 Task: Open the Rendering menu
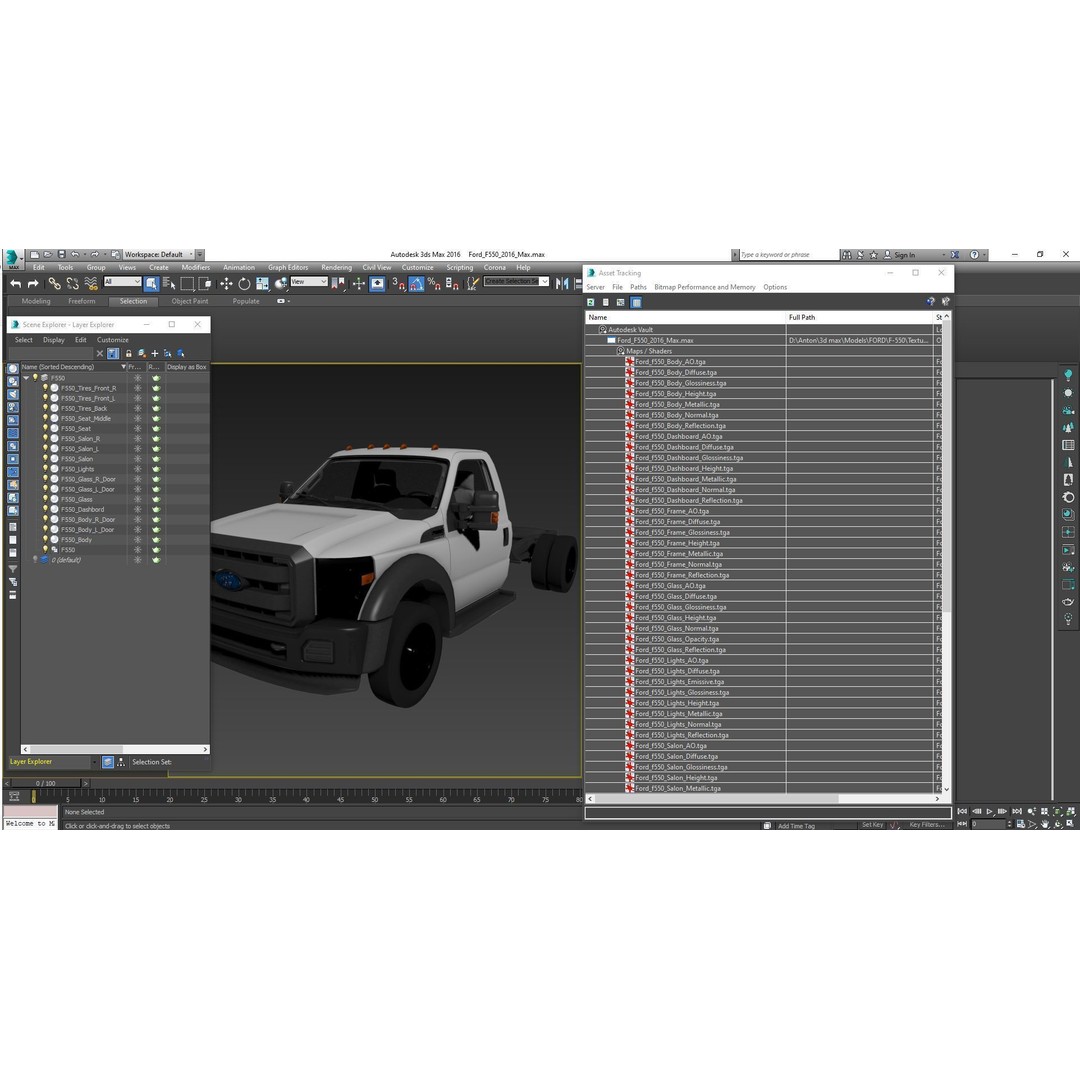pos(336,267)
